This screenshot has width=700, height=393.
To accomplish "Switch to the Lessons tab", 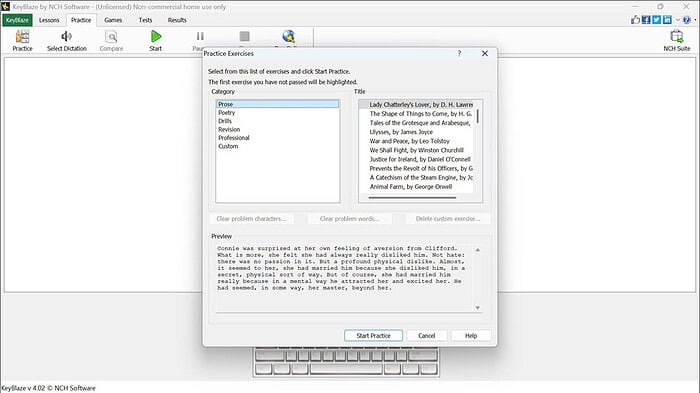I will click(49, 20).
